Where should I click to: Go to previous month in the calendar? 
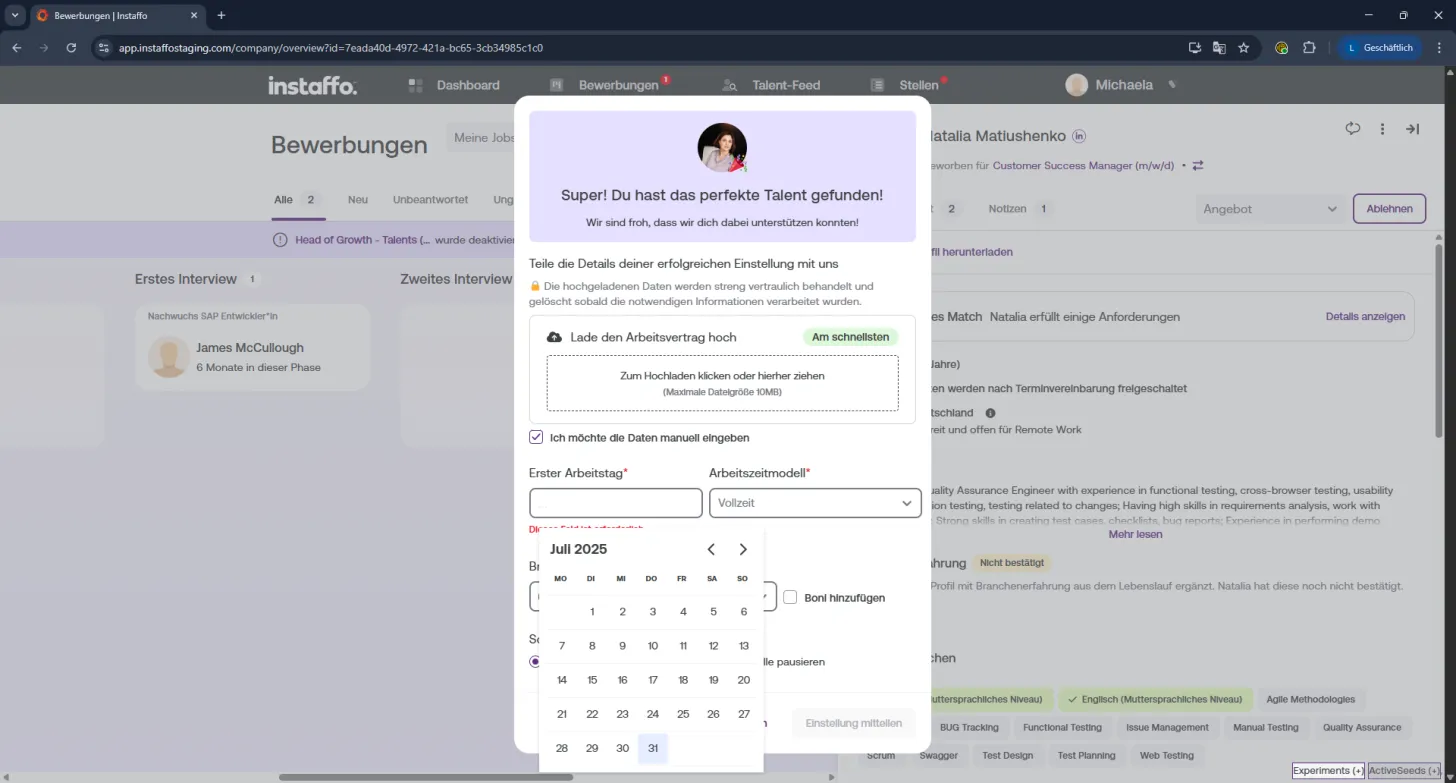711,549
